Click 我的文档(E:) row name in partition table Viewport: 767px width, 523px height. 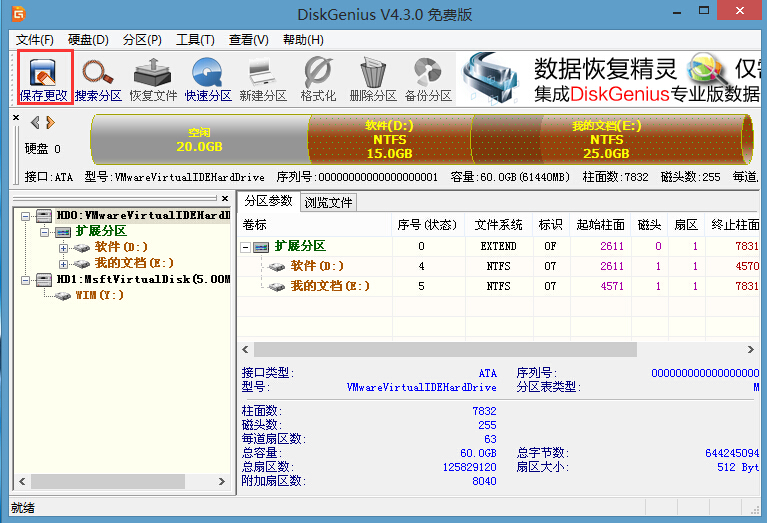tap(330, 286)
